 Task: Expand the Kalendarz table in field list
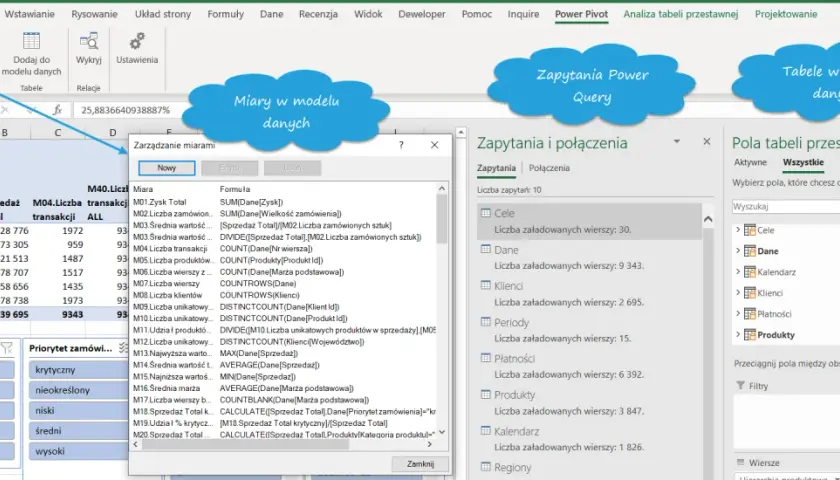[x=738, y=272]
